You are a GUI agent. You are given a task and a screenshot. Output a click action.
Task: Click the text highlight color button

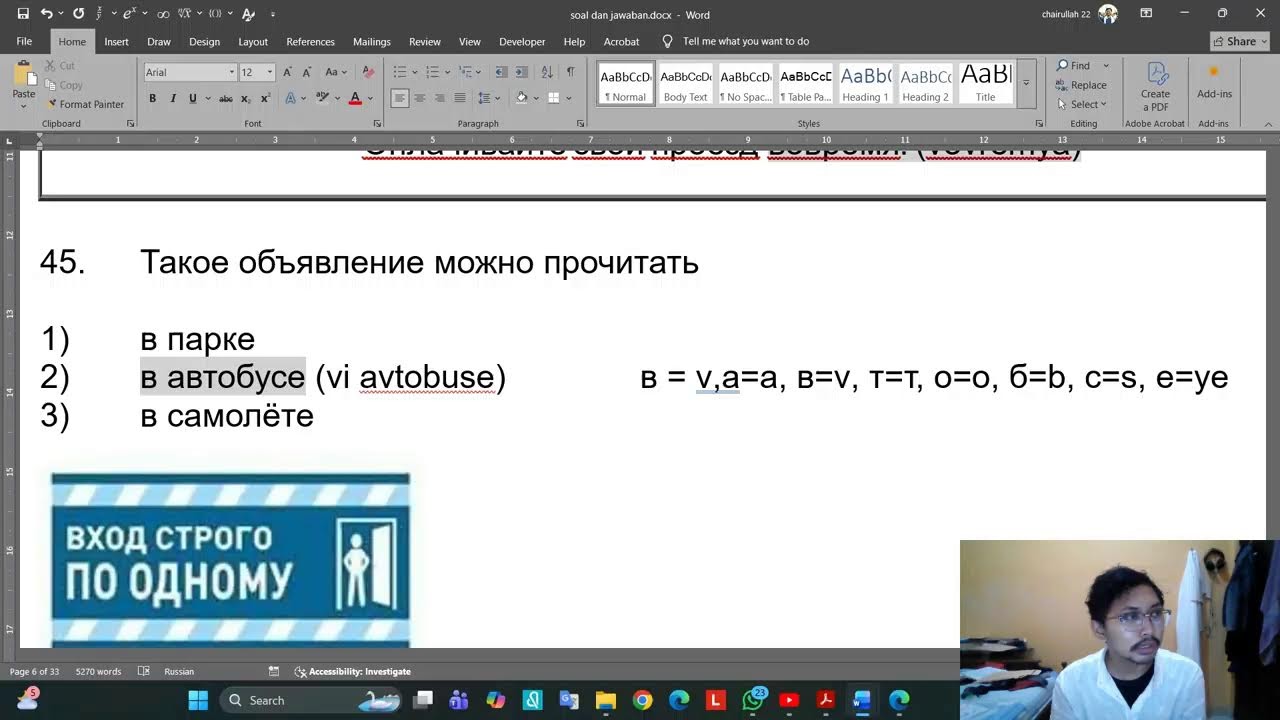point(322,98)
